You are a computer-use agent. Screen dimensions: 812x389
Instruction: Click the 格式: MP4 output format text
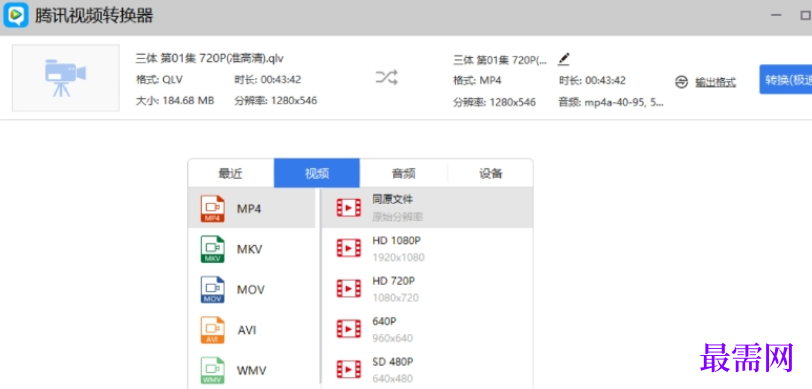point(477,81)
